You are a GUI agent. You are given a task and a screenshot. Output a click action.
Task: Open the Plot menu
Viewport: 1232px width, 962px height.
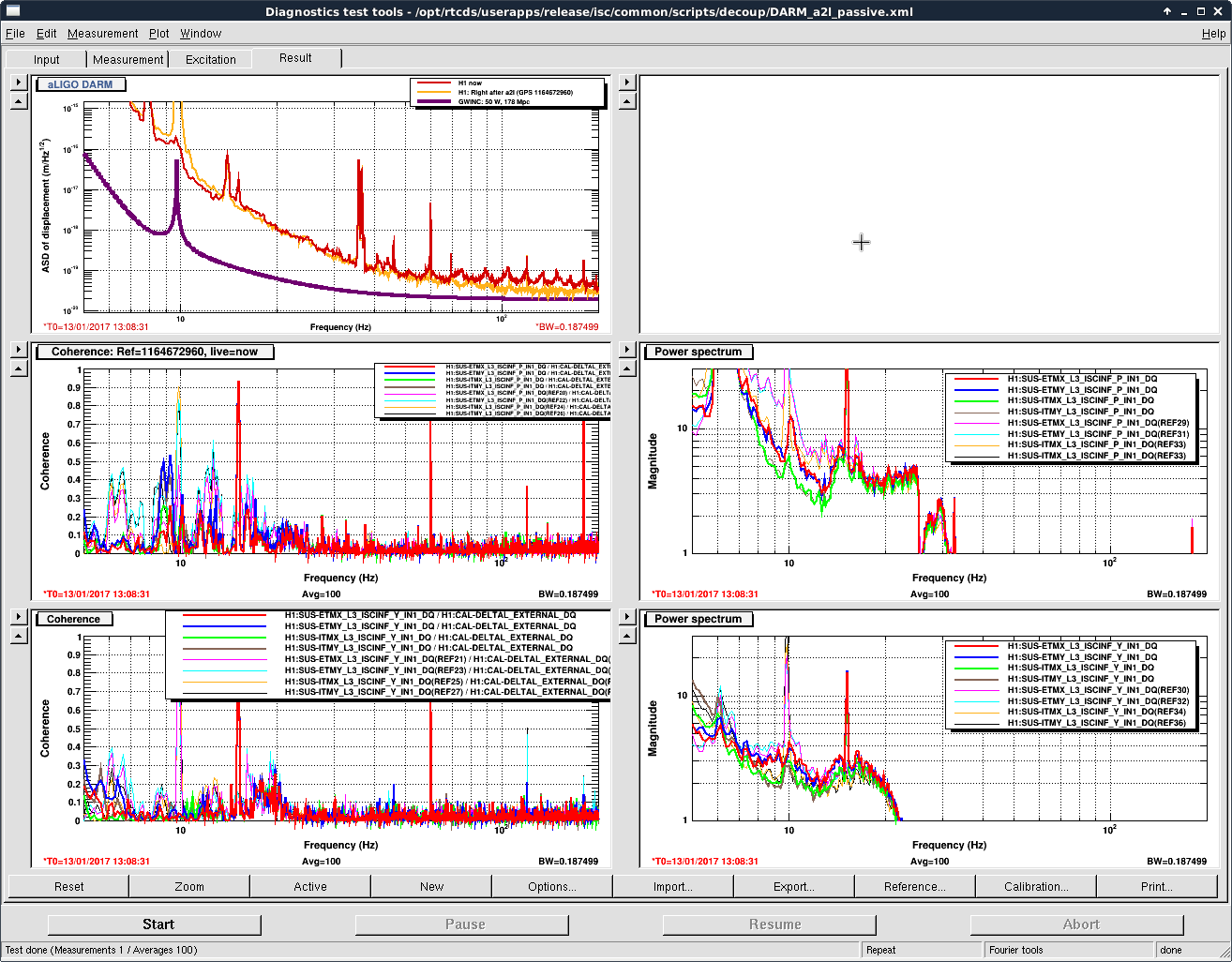(159, 33)
